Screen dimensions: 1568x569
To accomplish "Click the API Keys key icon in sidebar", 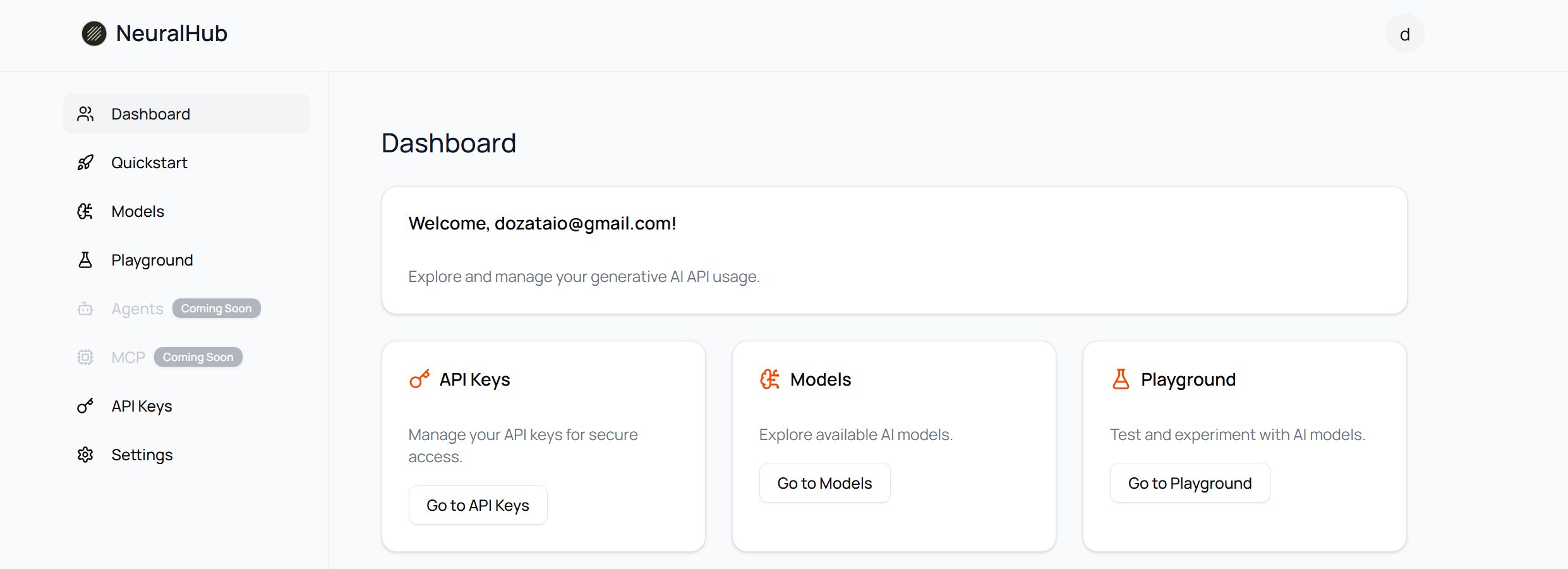I will pos(85,406).
